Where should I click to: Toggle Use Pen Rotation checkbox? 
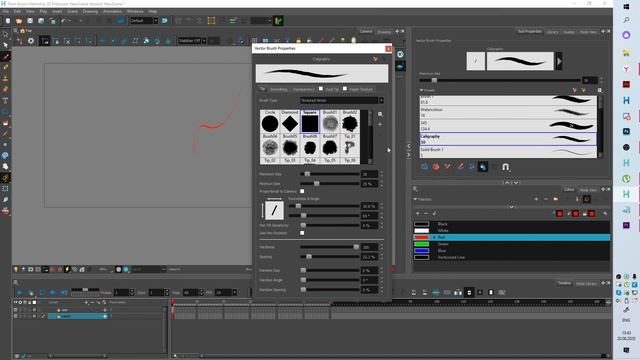(302, 233)
